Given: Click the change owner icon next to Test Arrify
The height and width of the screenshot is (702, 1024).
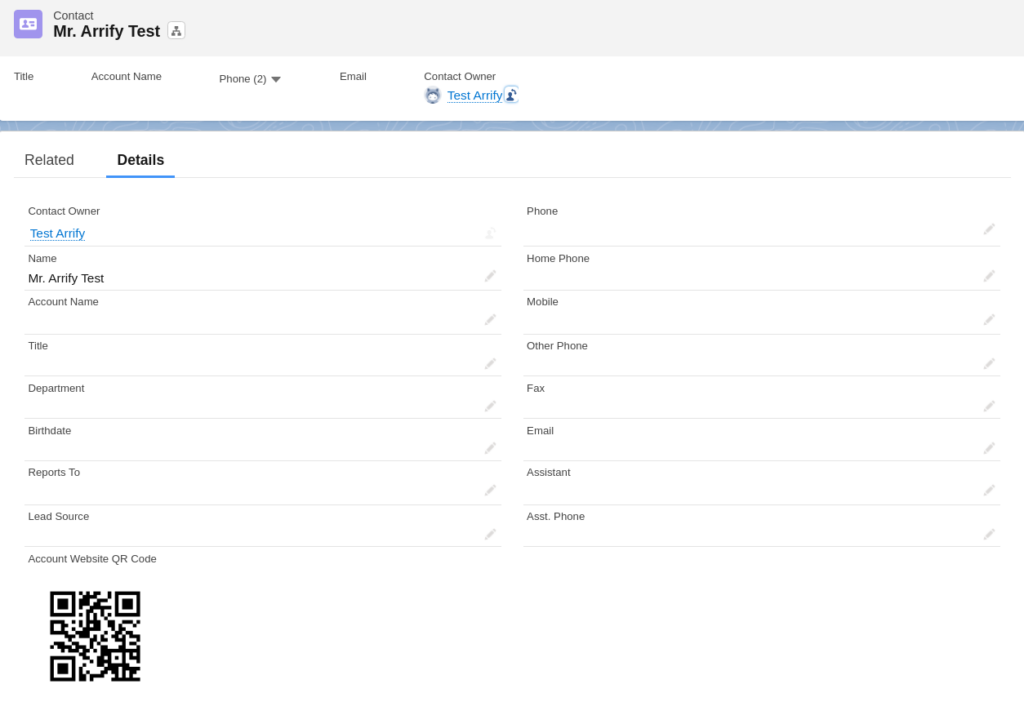Looking at the screenshot, I should click(x=511, y=95).
